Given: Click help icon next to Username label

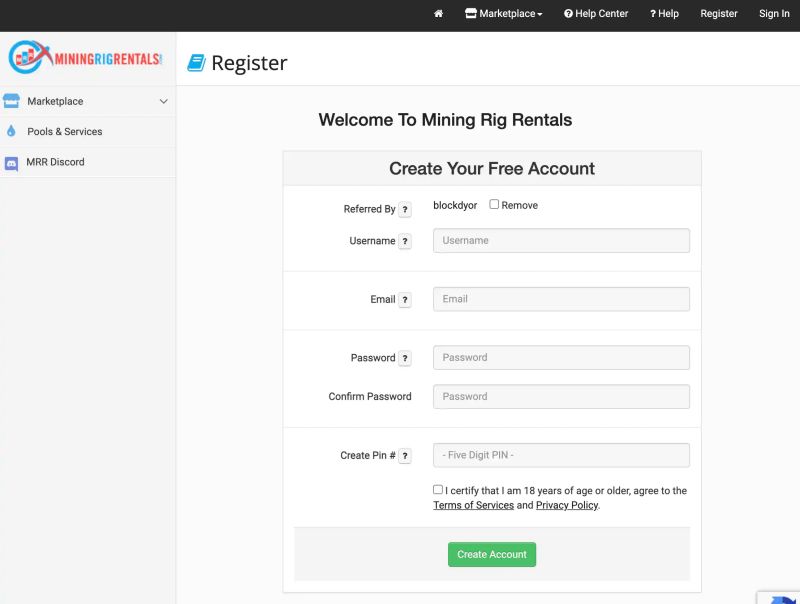Looking at the screenshot, I should click(x=405, y=241).
